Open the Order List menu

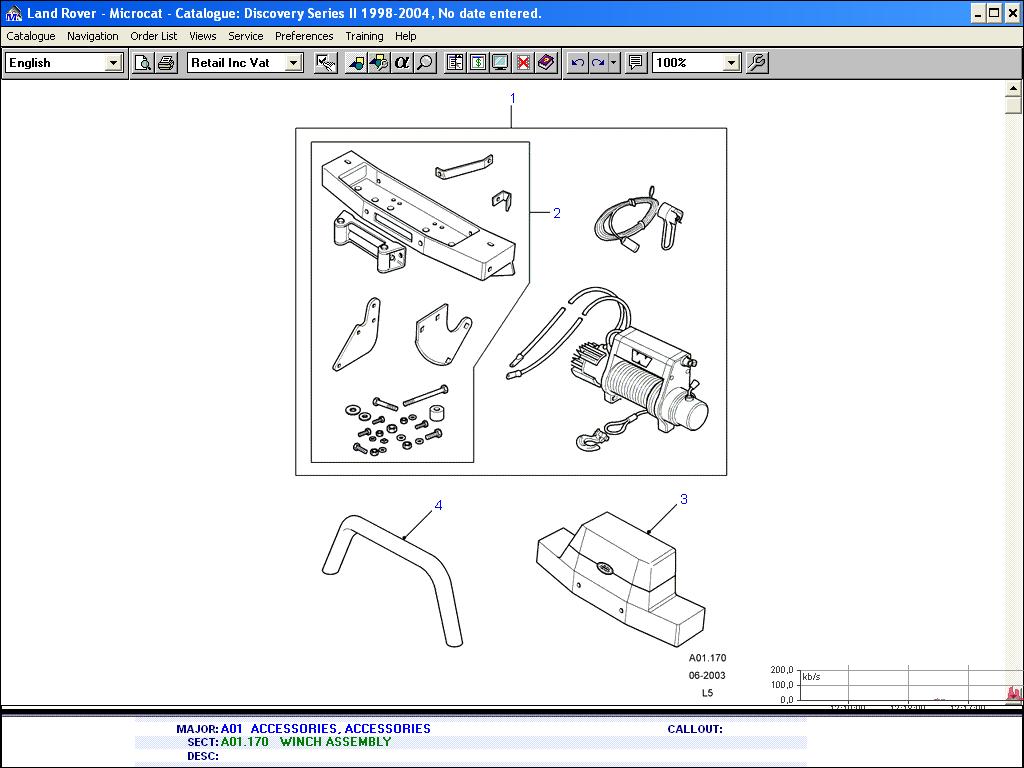(154, 36)
